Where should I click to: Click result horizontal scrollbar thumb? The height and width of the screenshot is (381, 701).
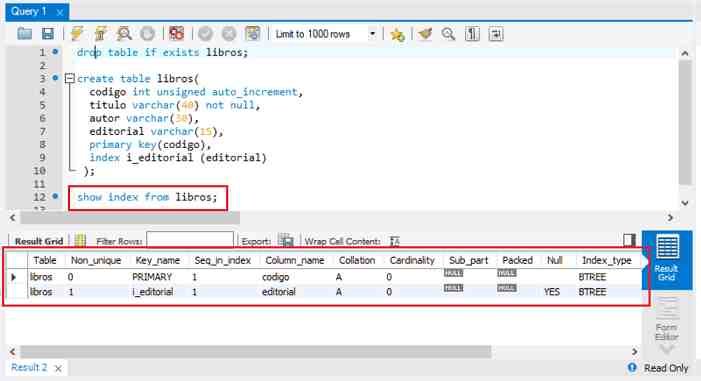tap(256, 351)
